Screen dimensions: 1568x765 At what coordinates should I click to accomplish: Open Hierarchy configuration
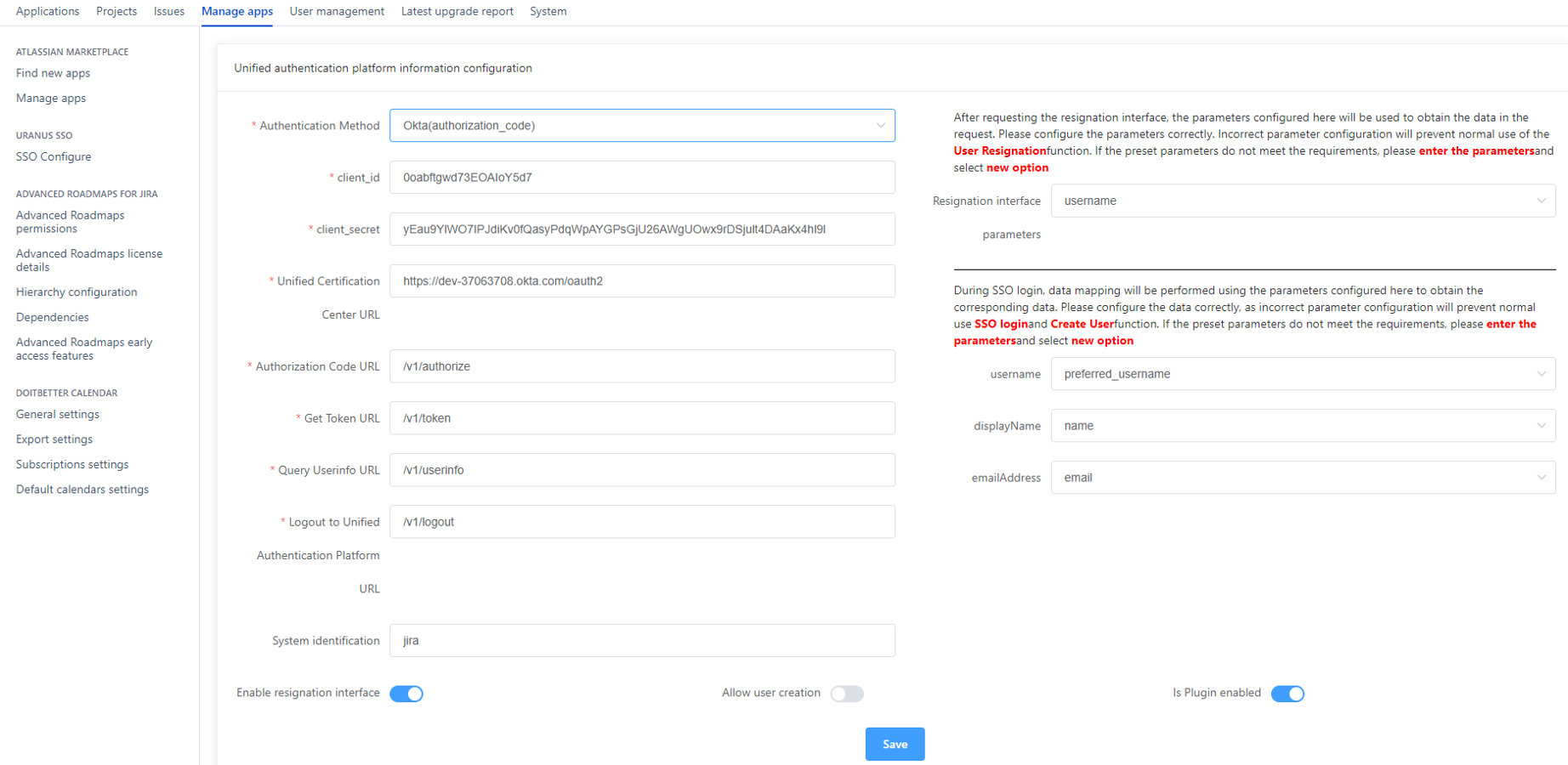77,292
